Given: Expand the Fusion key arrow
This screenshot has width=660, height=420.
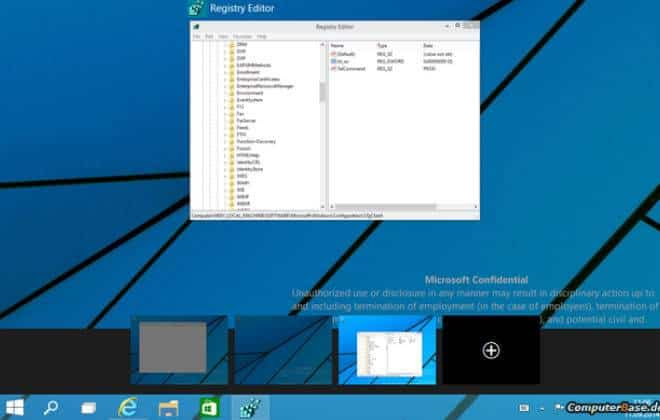Looking at the screenshot, I should tap(226, 149).
